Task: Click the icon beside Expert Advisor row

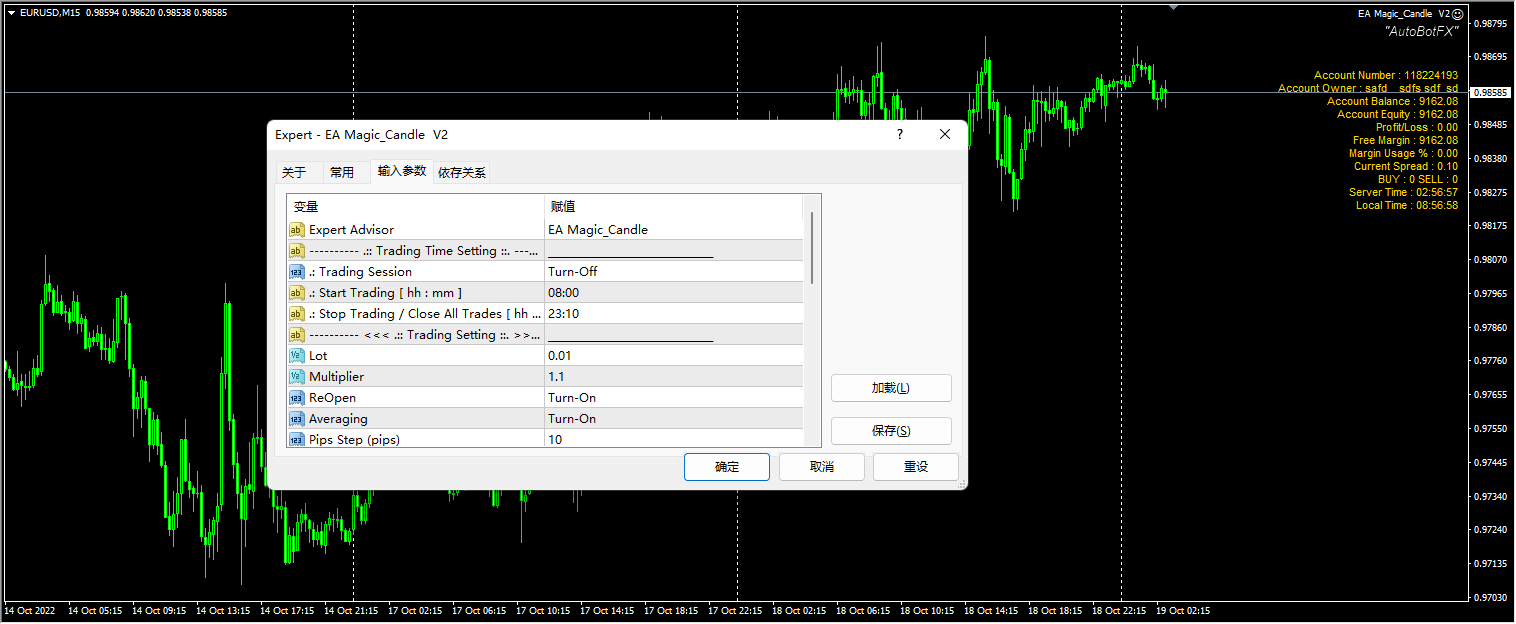Action: pos(296,230)
